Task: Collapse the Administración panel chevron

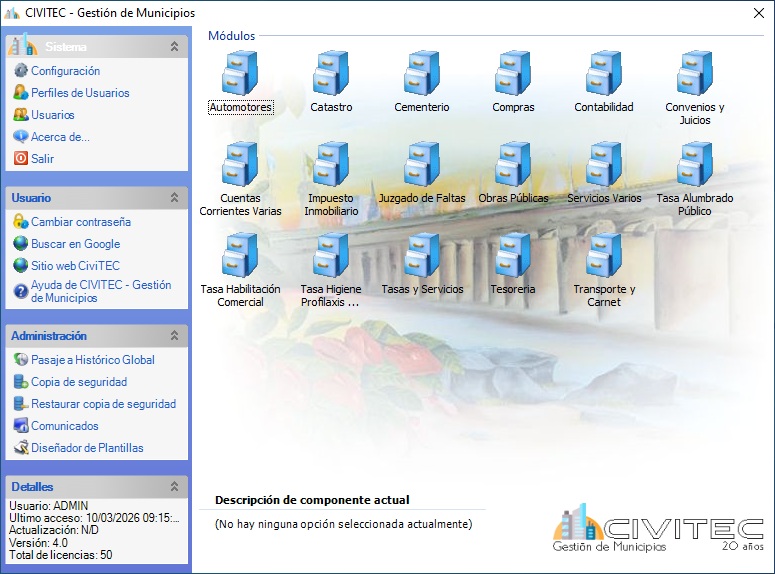Action: 174,335
